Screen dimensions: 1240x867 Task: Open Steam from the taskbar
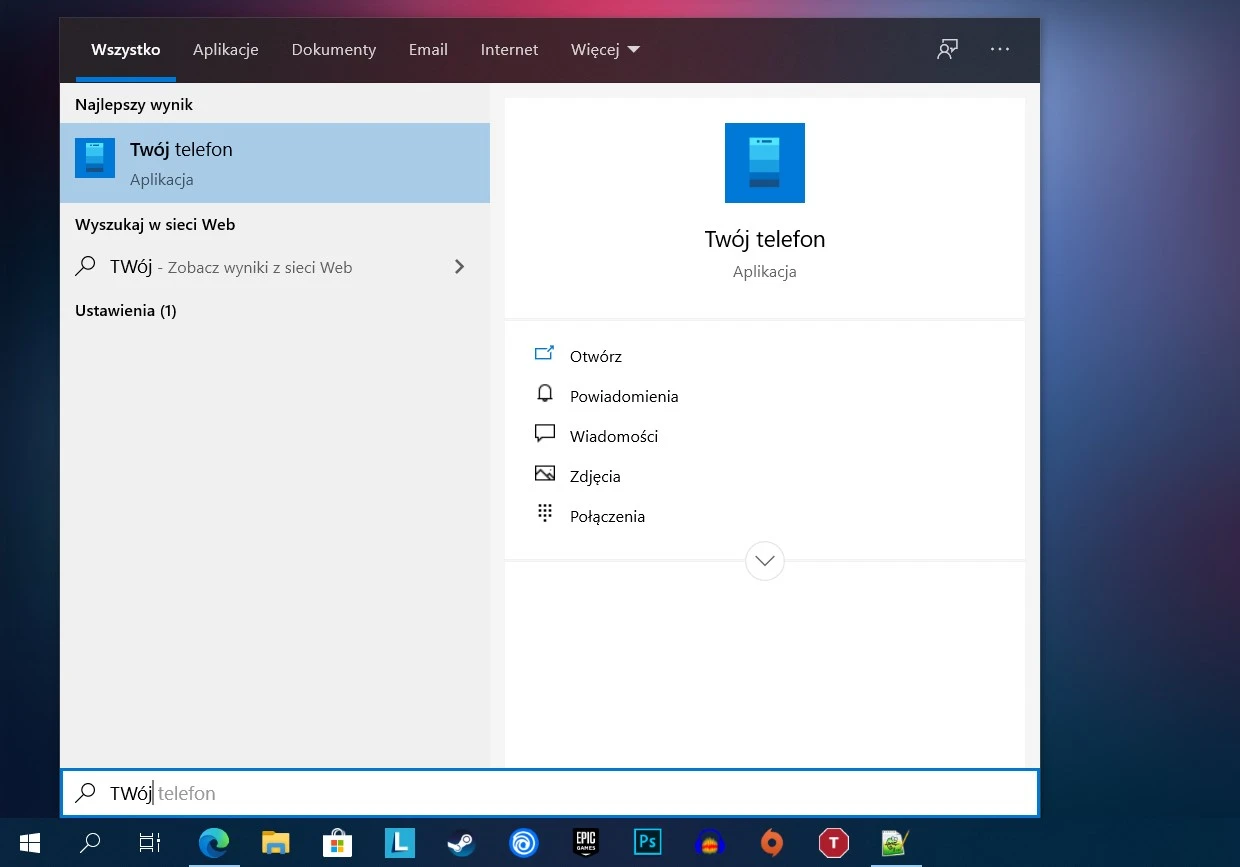(x=461, y=843)
